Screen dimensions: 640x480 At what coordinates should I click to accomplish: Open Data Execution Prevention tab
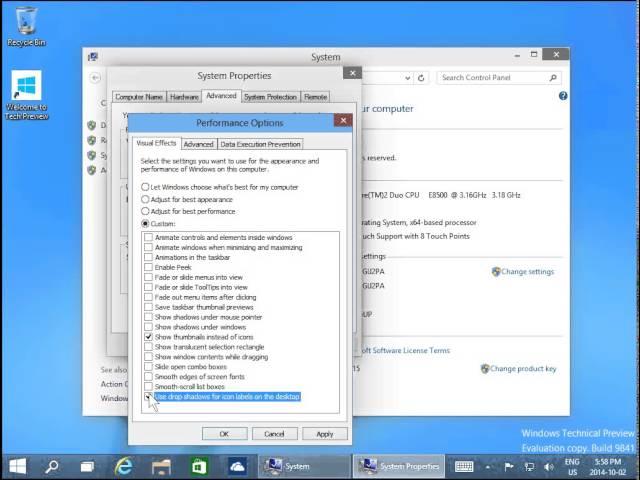pos(260,144)
